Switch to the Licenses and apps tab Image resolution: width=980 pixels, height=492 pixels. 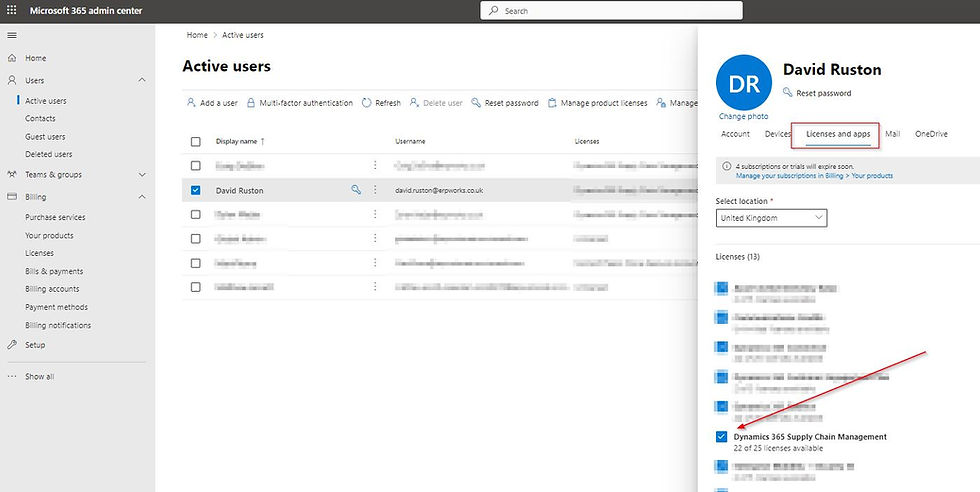(838, 134)
